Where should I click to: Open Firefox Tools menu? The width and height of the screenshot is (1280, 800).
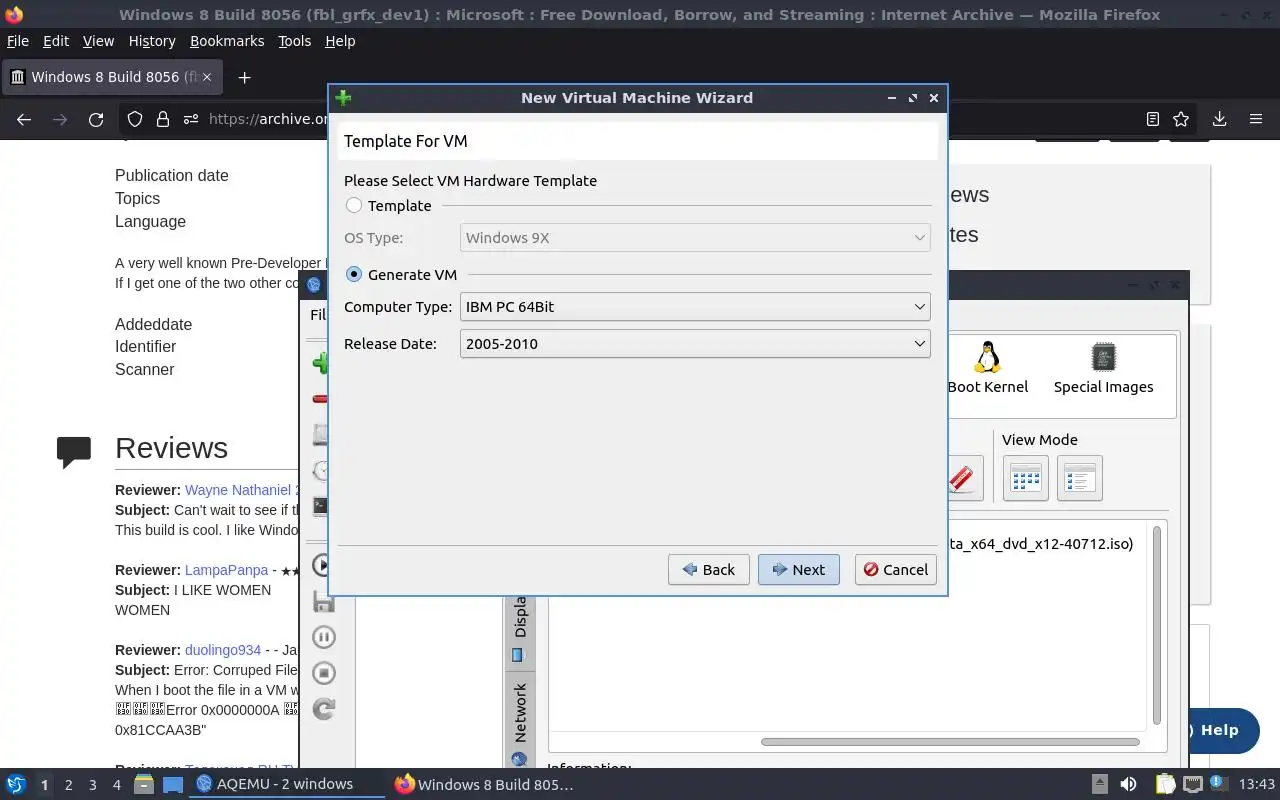pyautogui.click(x=295, y=41)
